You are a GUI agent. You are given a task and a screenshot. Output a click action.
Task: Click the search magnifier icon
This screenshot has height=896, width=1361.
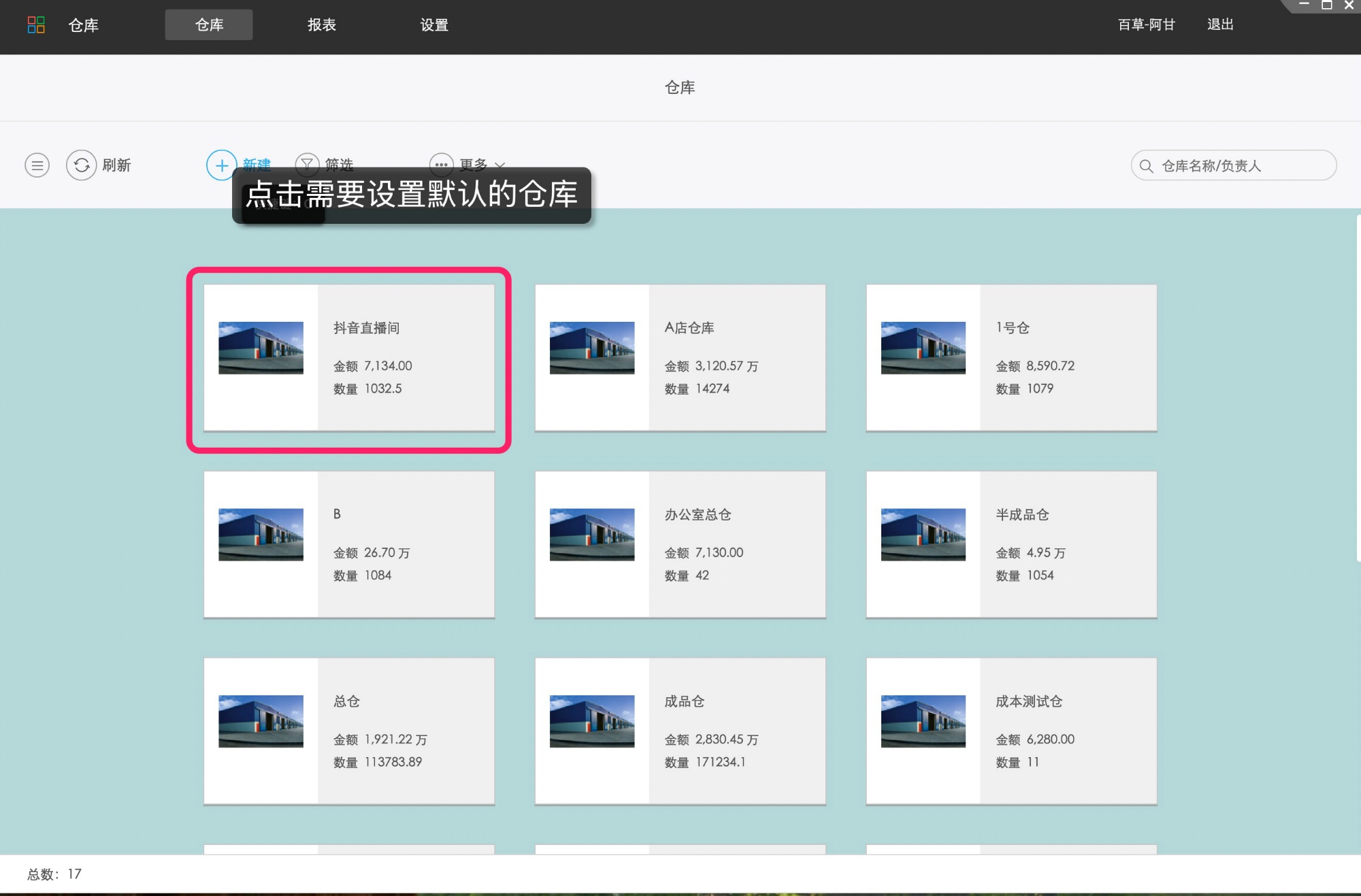pyautogui.click(x=1147, y=166)
